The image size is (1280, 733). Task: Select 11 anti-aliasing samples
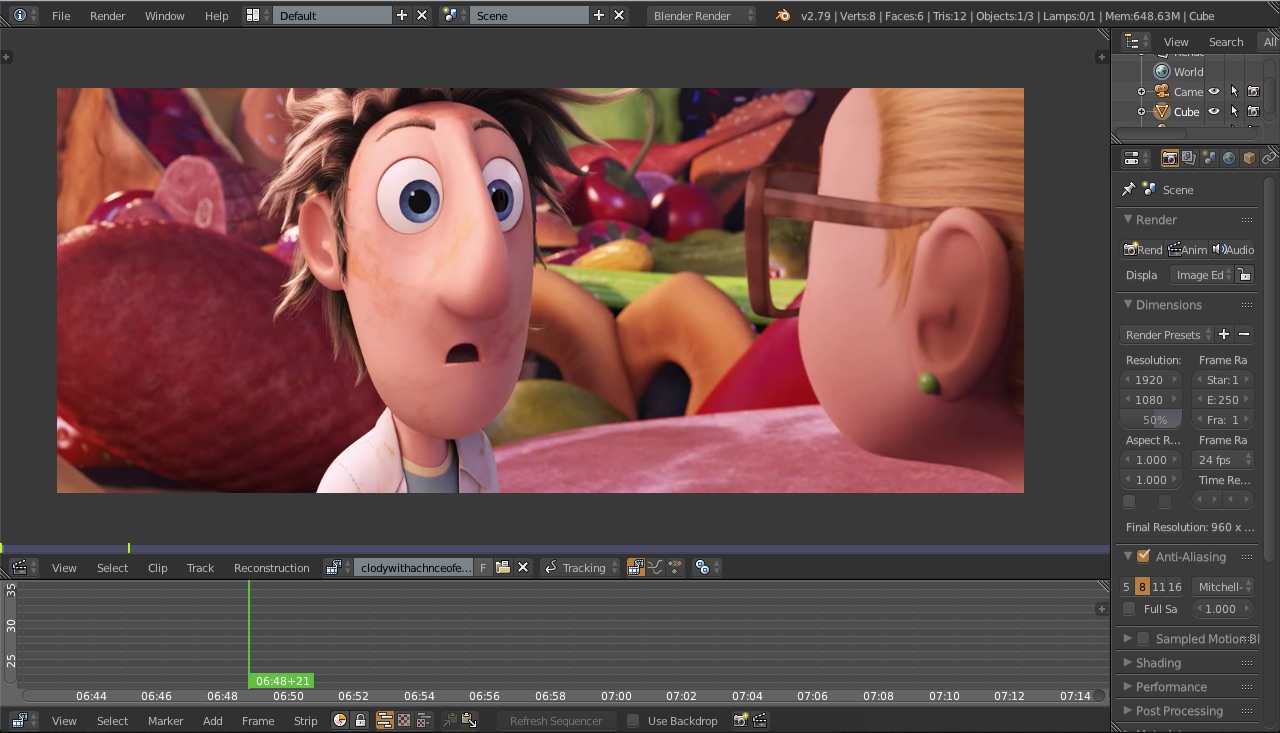coord(1159,587)
